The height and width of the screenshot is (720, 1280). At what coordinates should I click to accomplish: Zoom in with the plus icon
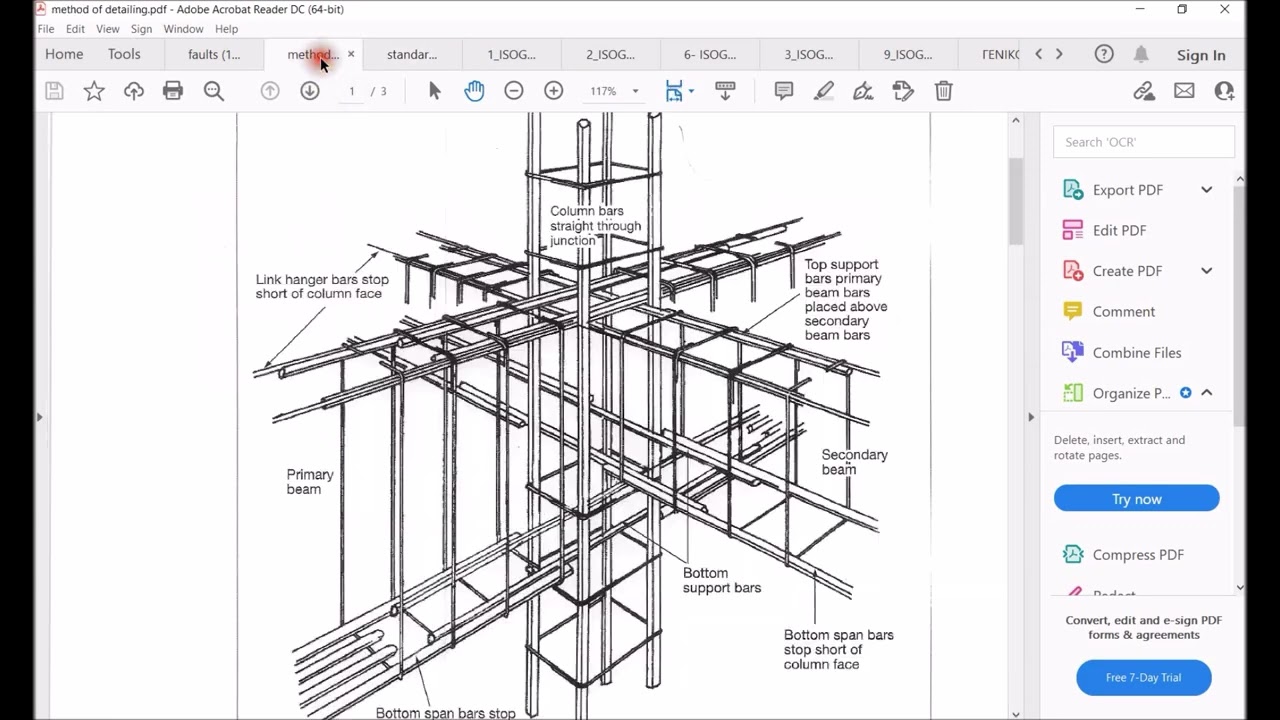click(x=554, y=91)
